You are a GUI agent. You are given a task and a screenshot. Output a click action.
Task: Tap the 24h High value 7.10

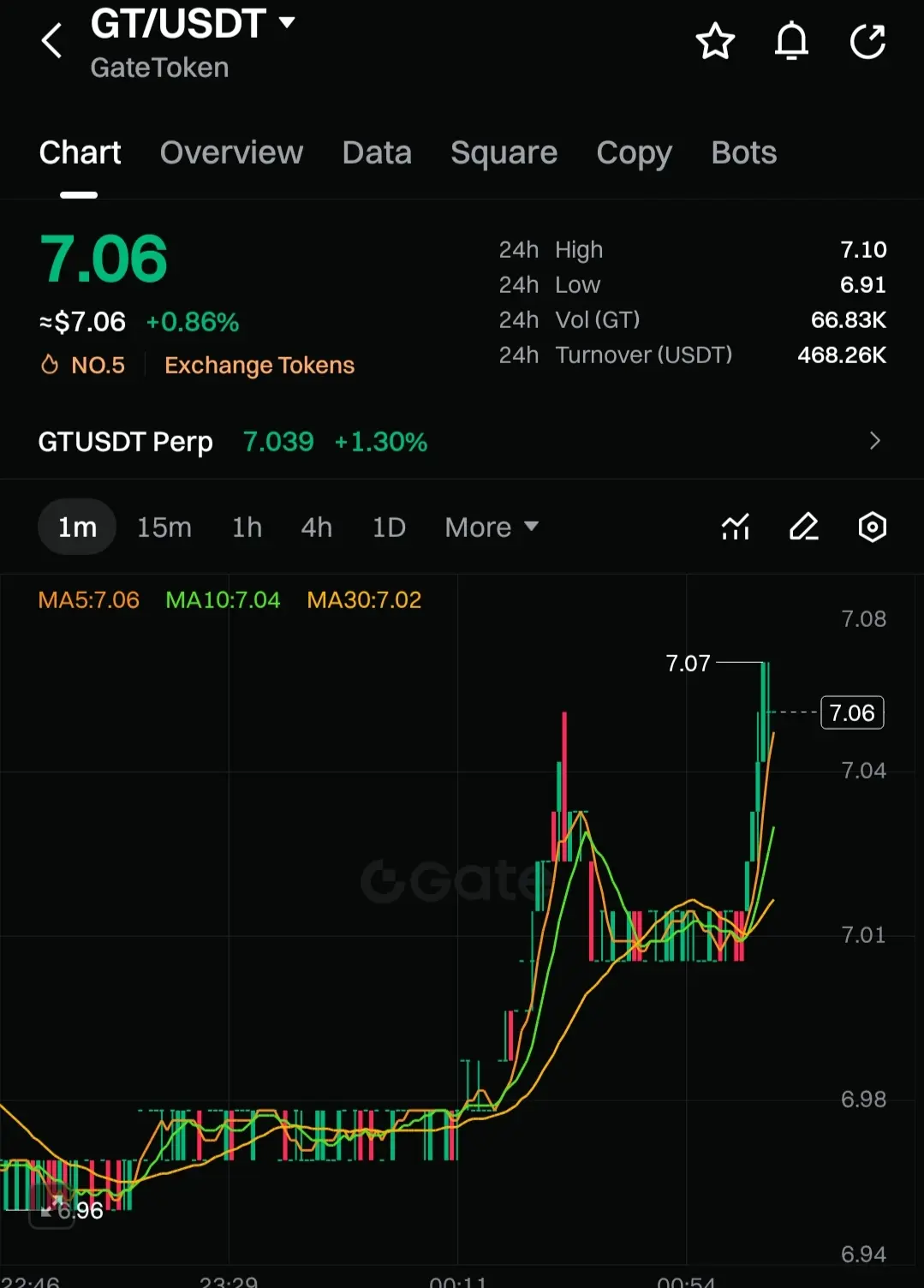coord(863,249)
